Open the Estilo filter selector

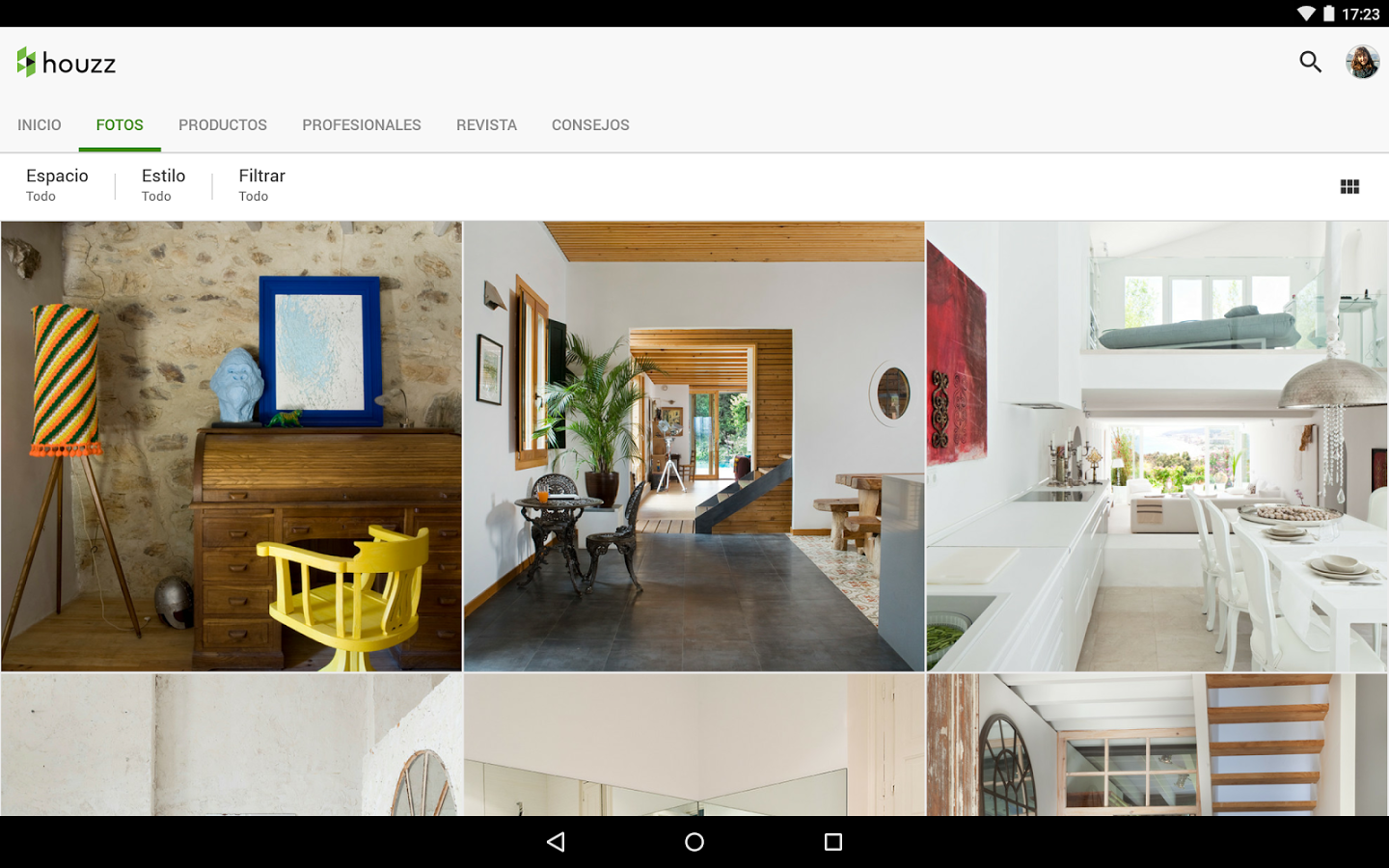click(163, 183)
